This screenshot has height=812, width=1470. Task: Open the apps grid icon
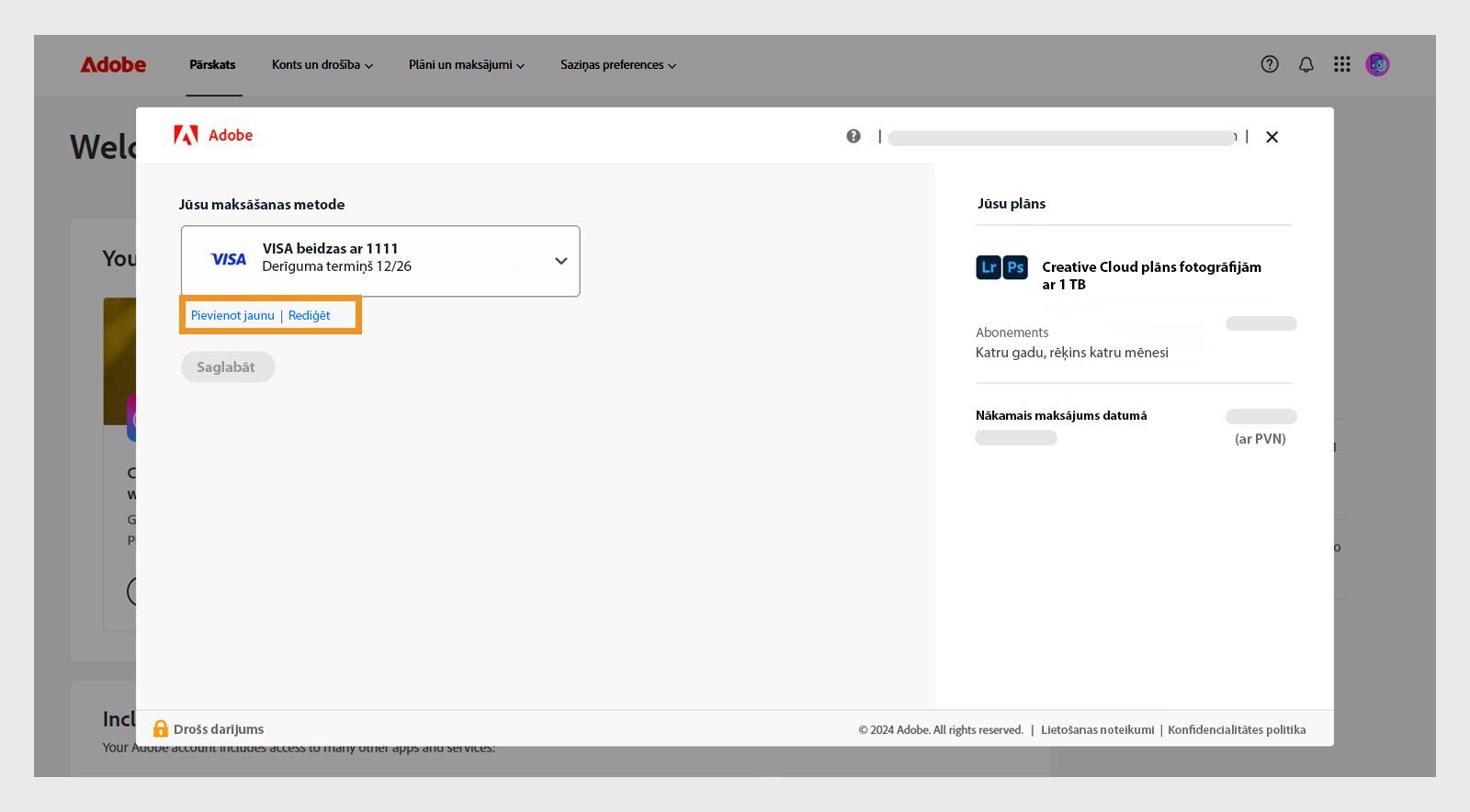(1342, 64)
